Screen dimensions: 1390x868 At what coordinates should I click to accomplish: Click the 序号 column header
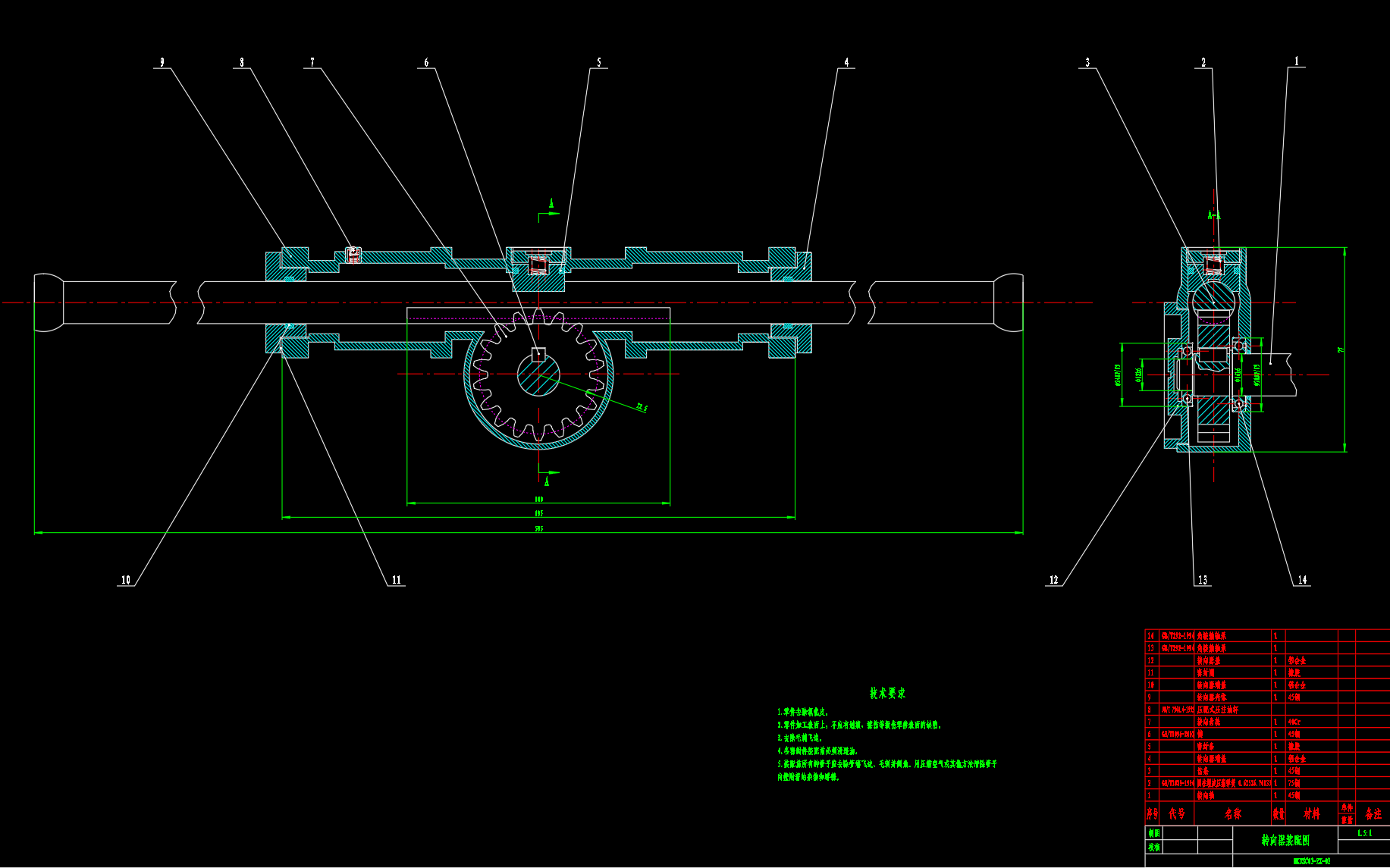click(1153, 813)
